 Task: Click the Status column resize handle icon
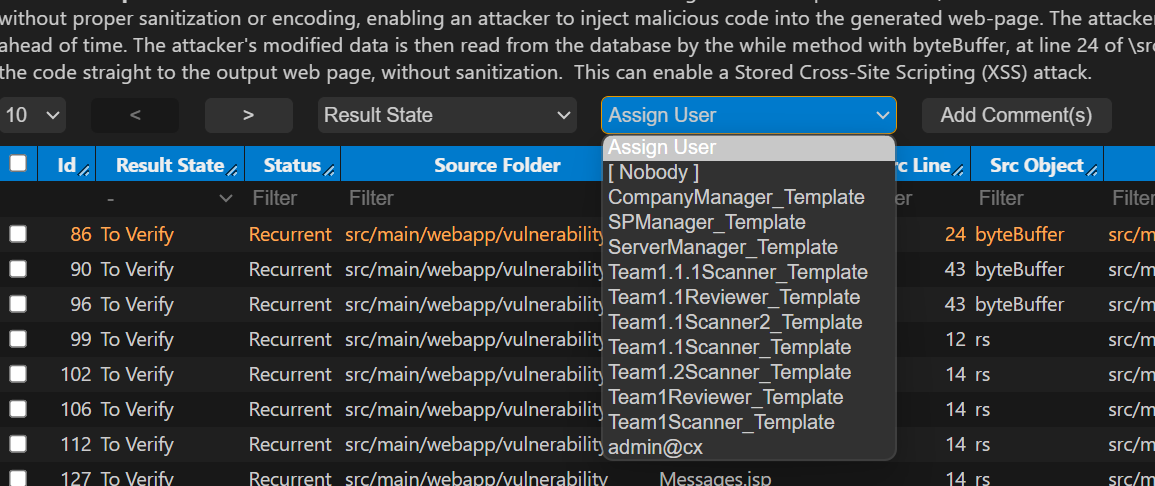click(329, 171)
